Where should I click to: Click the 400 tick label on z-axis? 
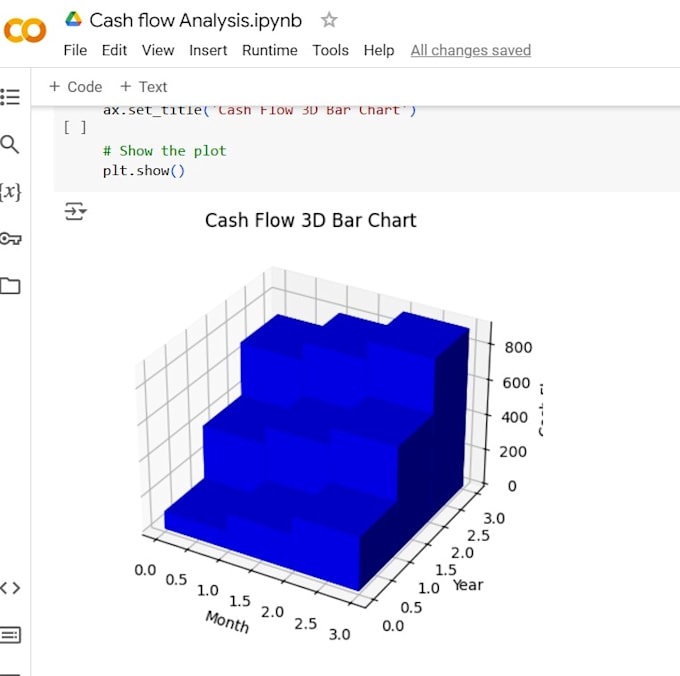click(514, 417)
